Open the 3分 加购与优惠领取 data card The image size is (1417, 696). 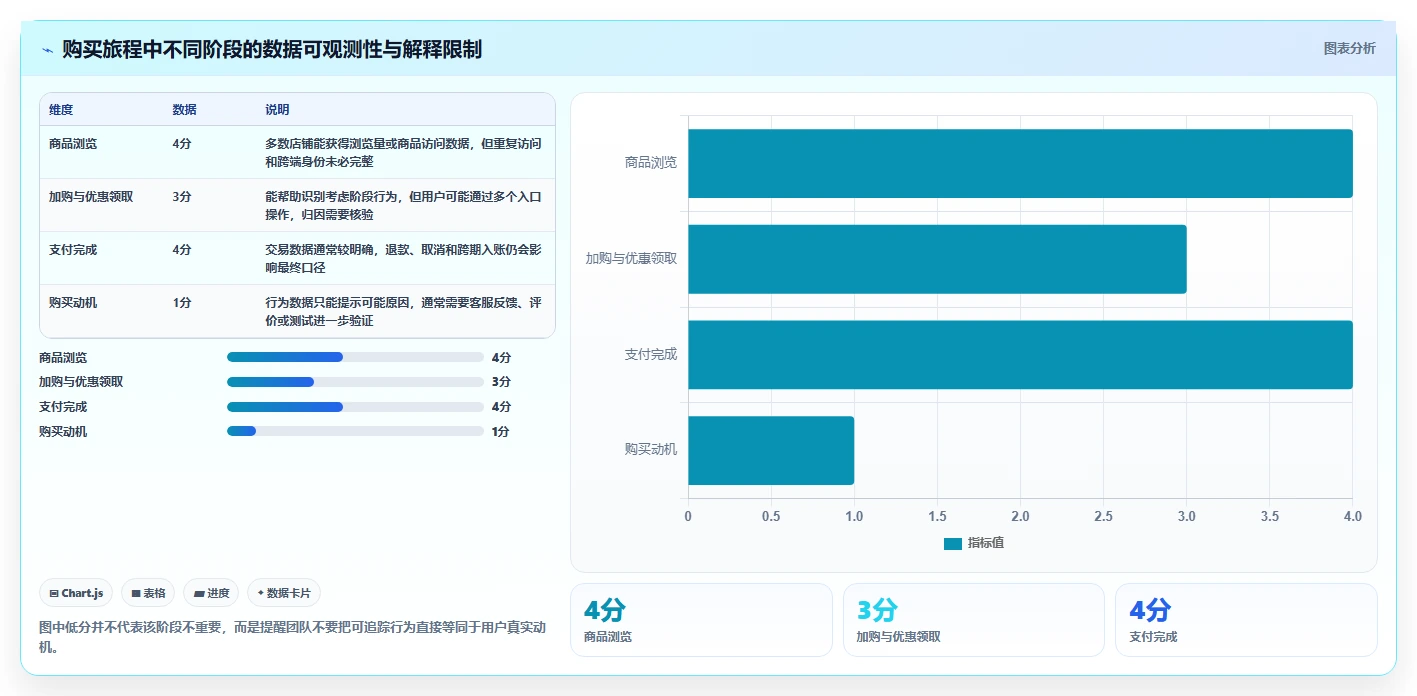974,620
